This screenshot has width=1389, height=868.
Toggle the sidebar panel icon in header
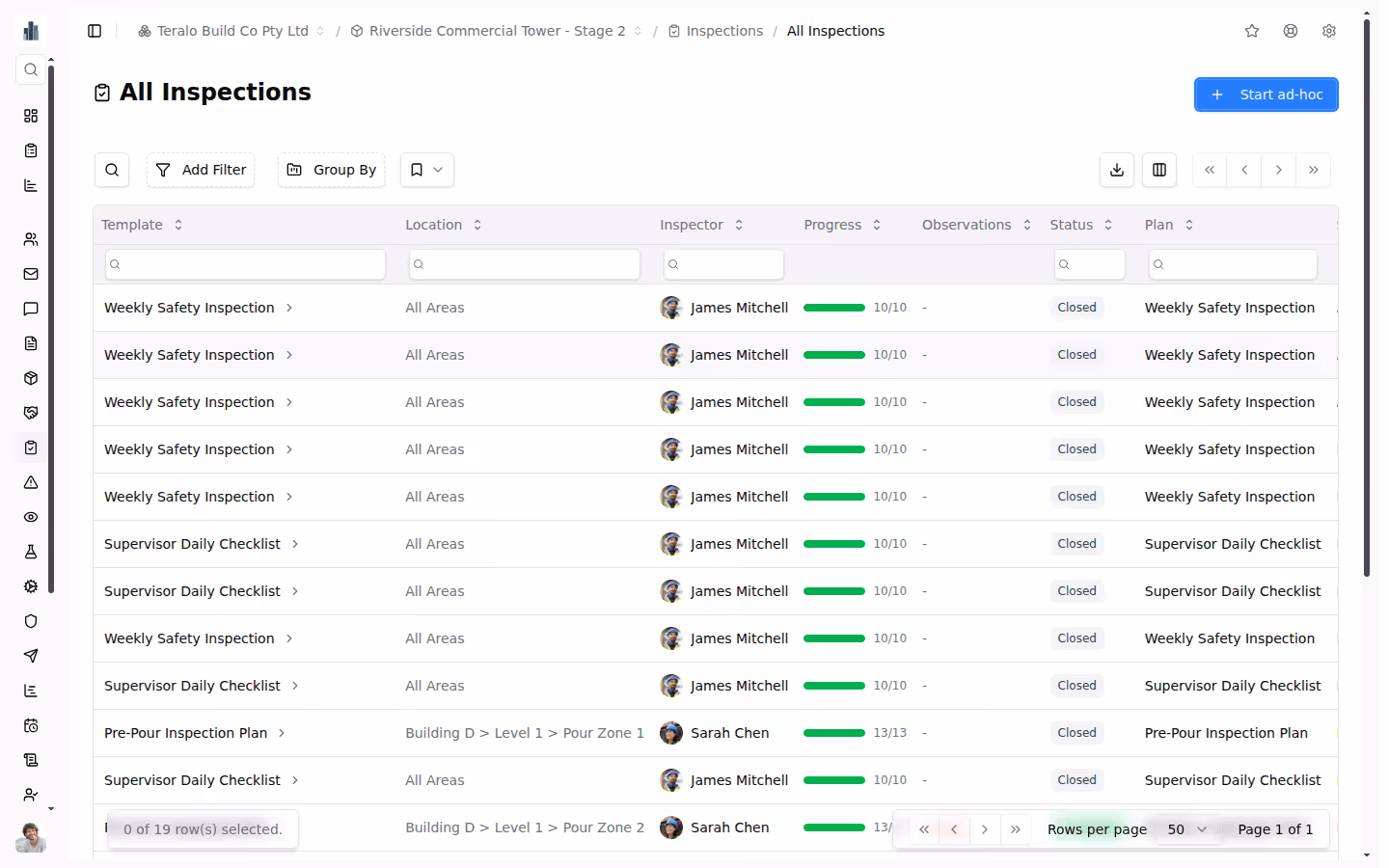[95, 31]
